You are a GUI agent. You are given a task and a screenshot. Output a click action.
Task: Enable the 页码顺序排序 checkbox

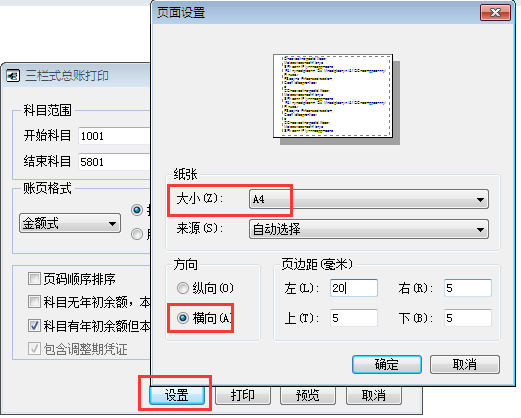tap(34, 279)
